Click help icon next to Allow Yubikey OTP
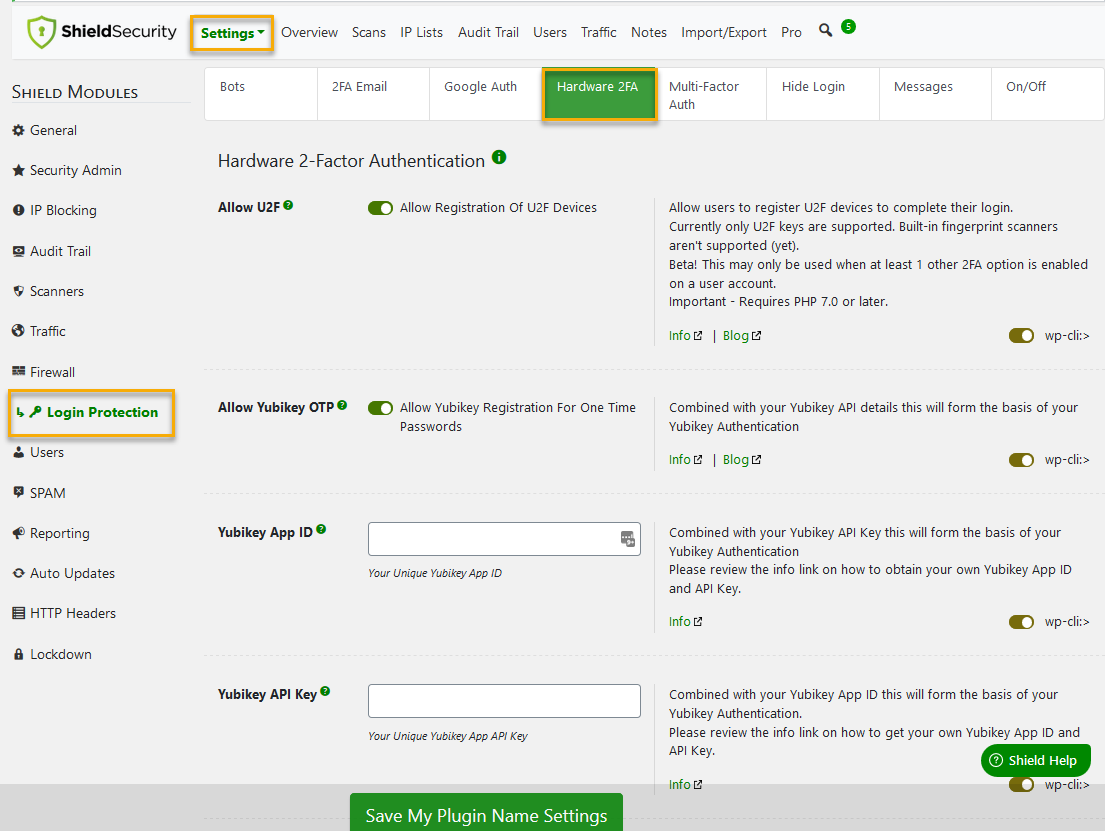Screen dimensions: 1105x831 click(x=342, y=405)
